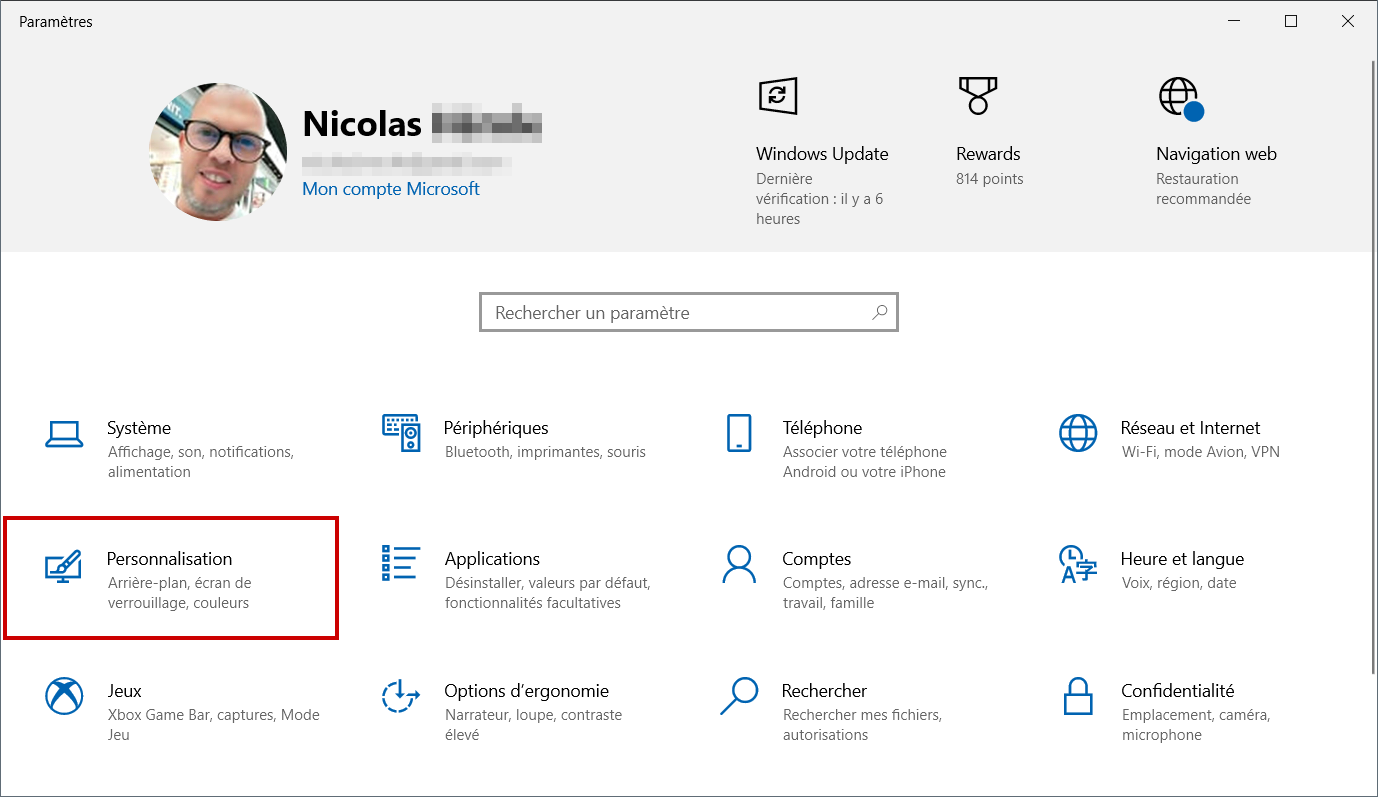Open the Confidentialité settings title
Screen dimensions: 1378x797
tap(1178, 690)
